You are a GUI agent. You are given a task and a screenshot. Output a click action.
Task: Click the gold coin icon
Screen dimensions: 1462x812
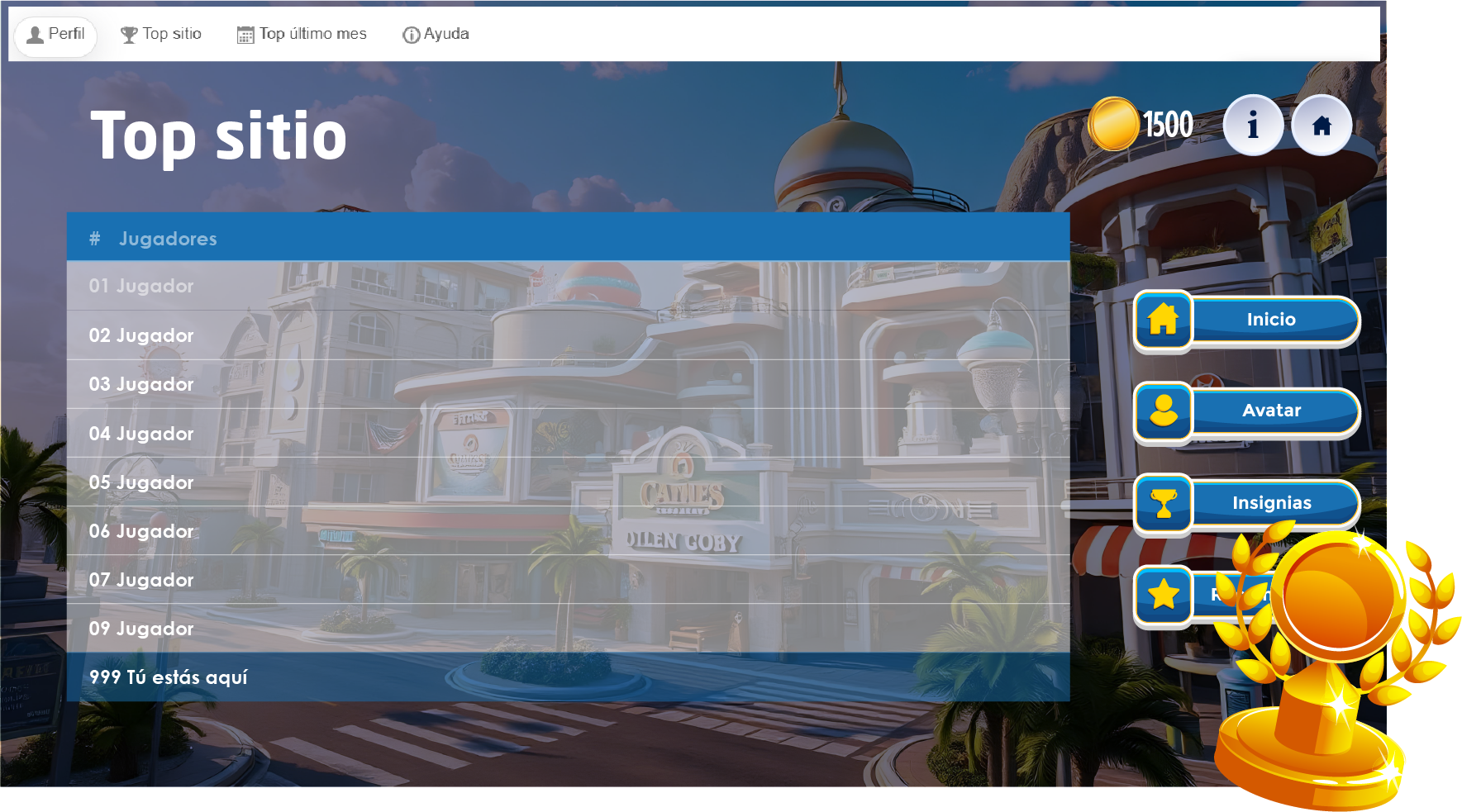pos(1113,124)
